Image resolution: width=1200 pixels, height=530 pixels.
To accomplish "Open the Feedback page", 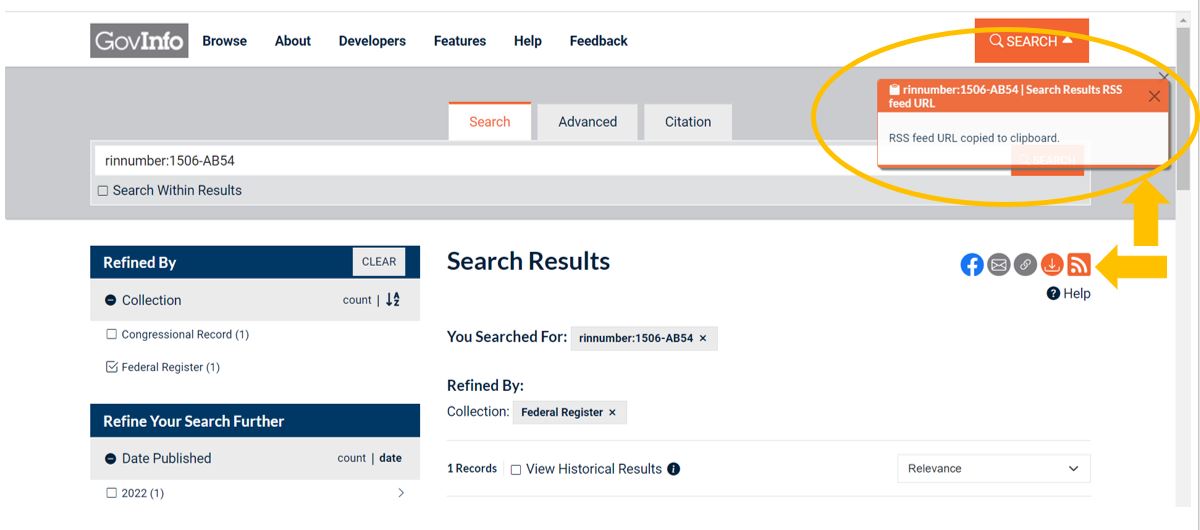I will point(599,41).
